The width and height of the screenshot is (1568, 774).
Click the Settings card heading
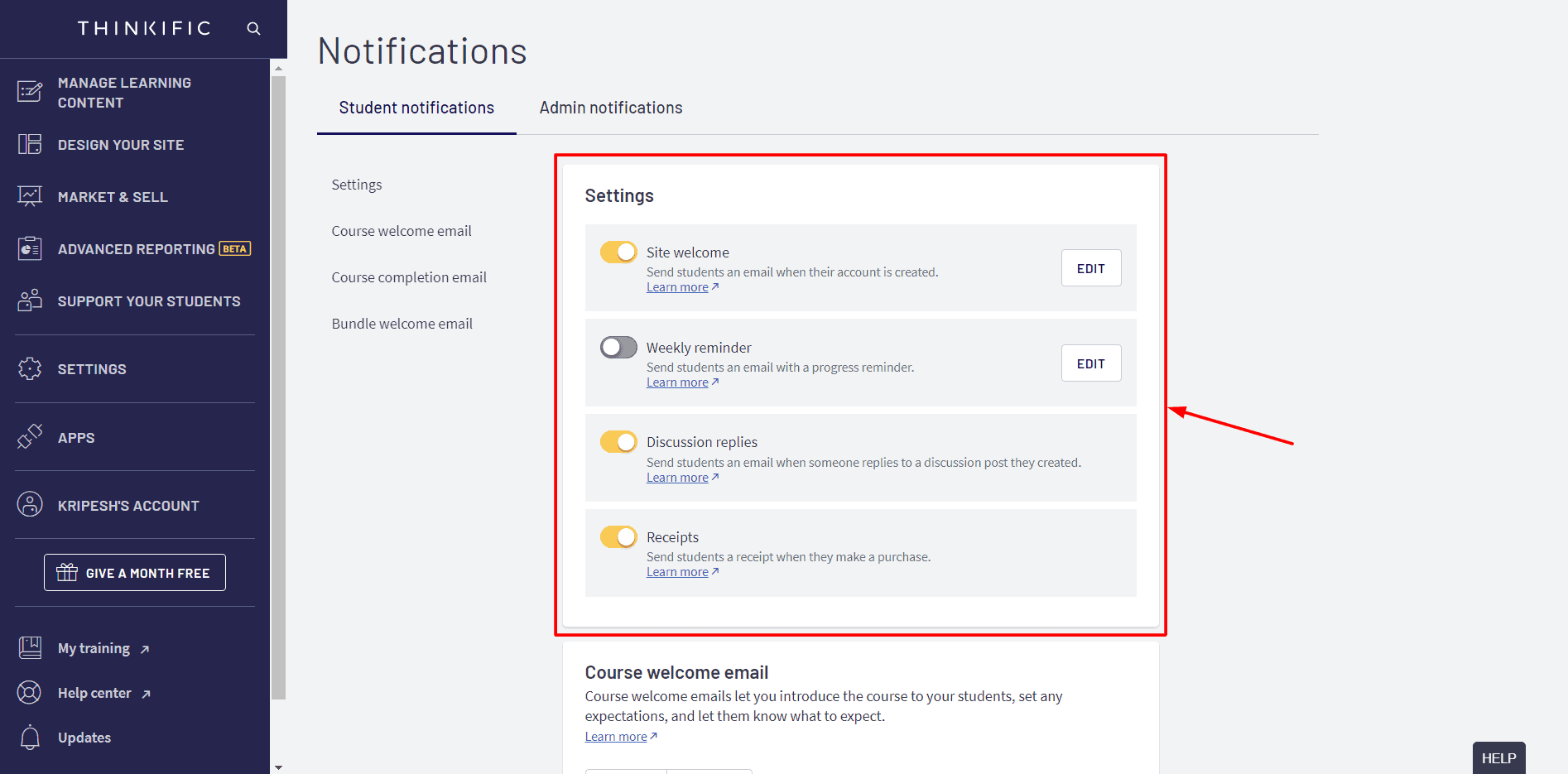click(619, 195)
